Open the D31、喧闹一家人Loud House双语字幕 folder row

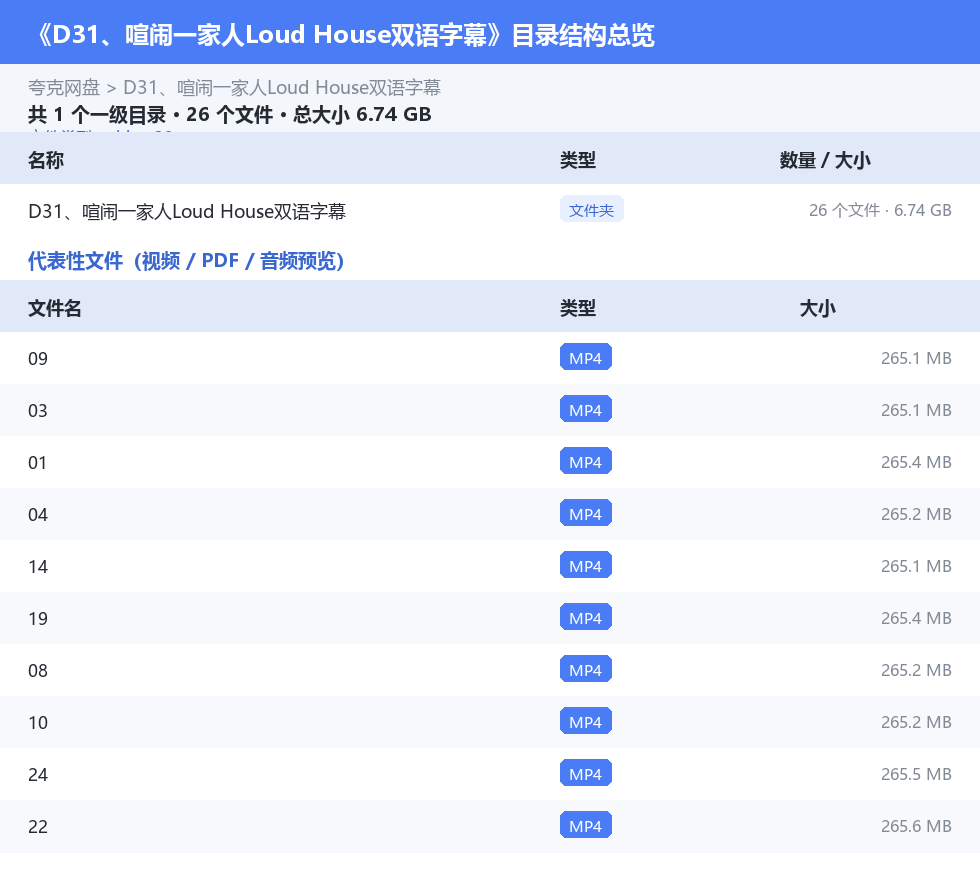490,211
